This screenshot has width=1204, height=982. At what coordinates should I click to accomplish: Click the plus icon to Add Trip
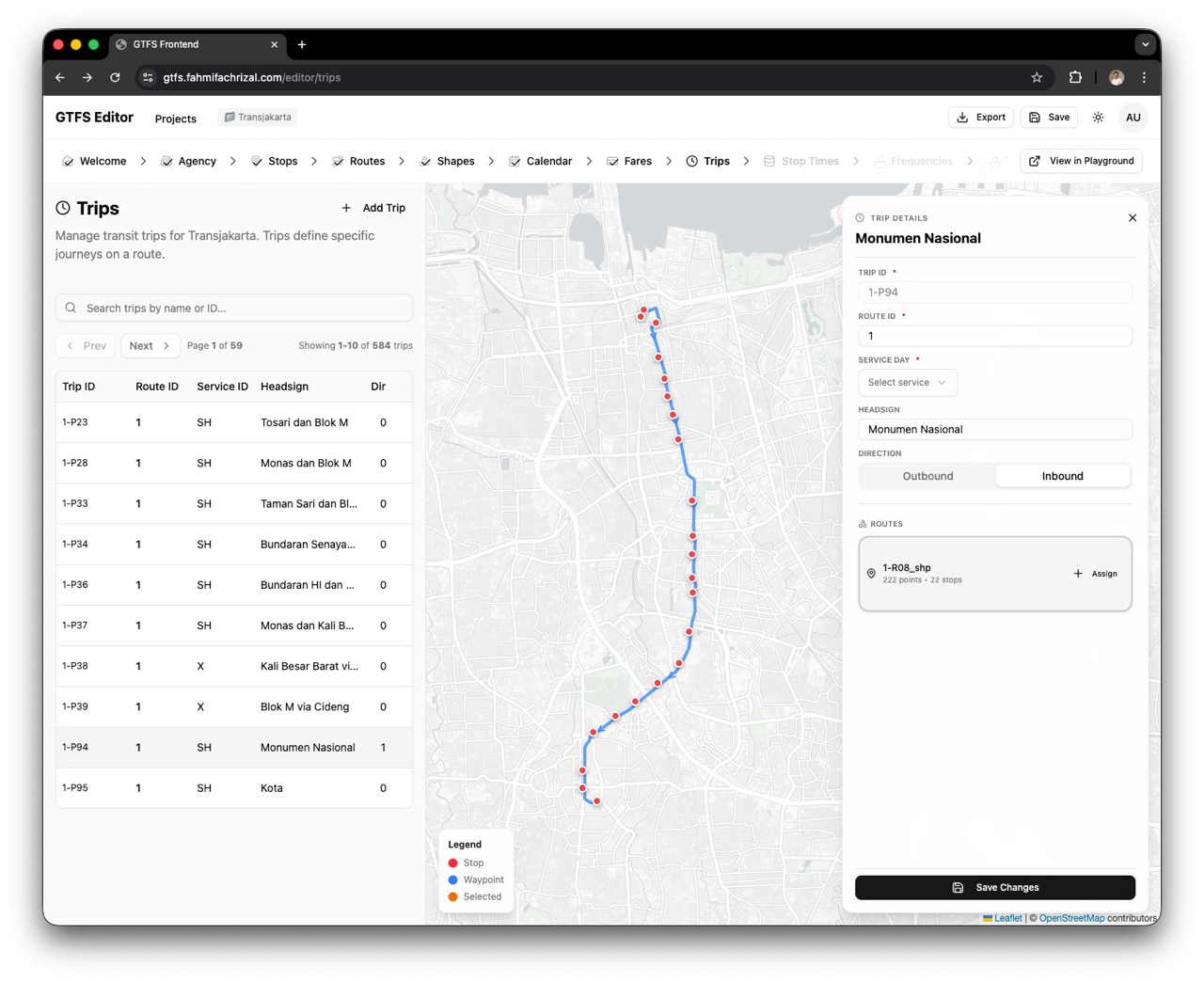click(346, 208)
